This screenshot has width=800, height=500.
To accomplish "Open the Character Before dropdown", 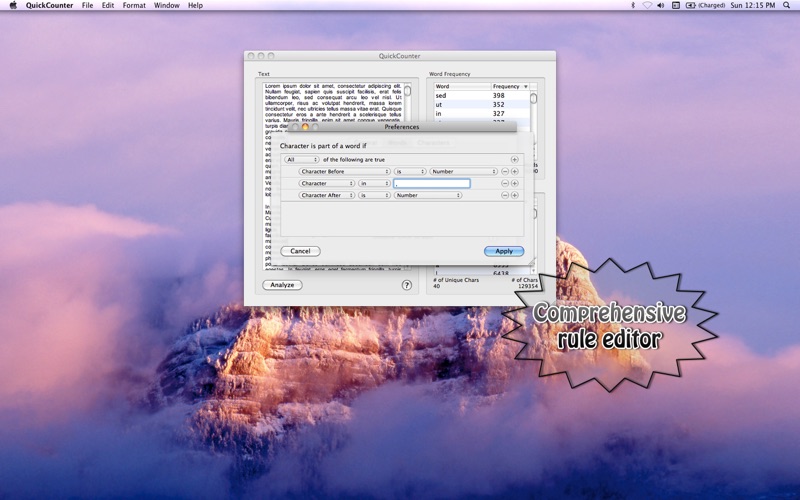I will 344,171.
